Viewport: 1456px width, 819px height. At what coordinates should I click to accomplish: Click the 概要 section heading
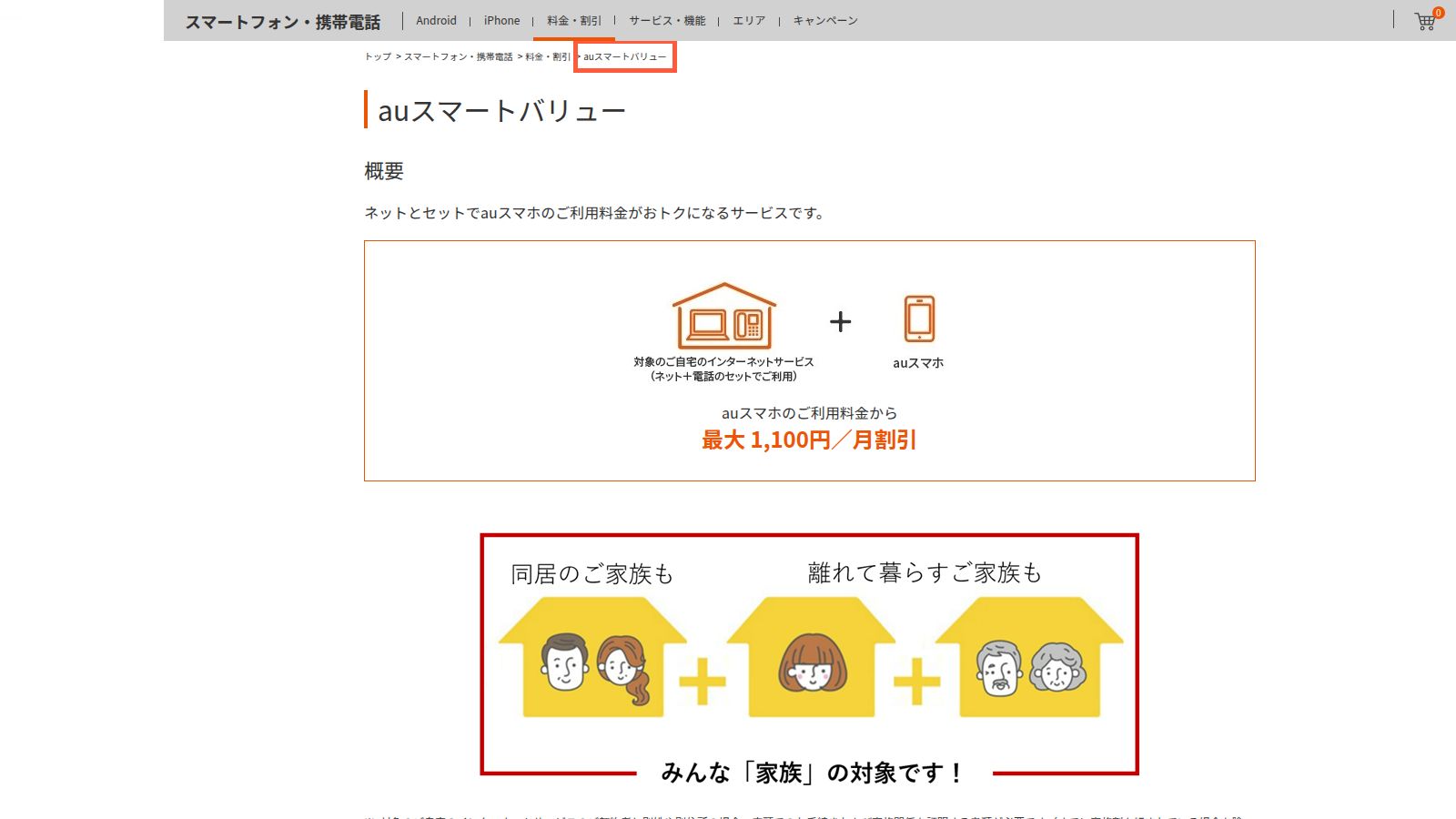[384, 171]
